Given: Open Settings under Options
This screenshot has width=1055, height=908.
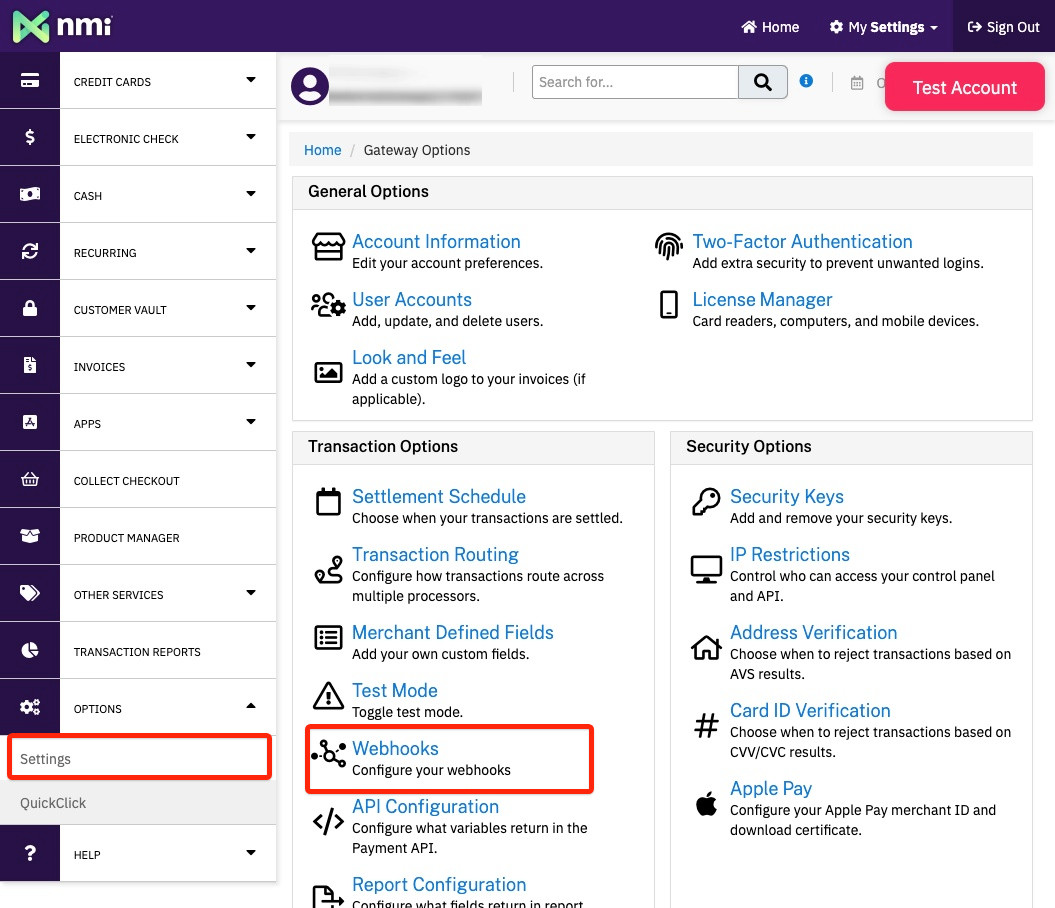Looking at the screenshot, I should (x=139, y=758).
